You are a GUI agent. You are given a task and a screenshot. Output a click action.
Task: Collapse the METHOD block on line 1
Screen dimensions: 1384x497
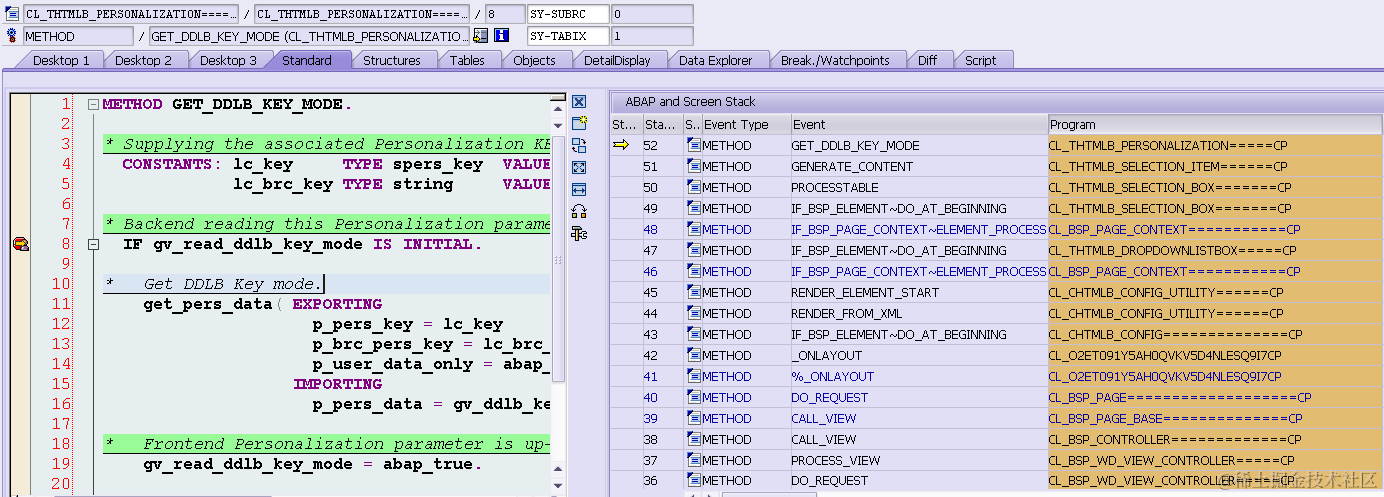(92, 104)
